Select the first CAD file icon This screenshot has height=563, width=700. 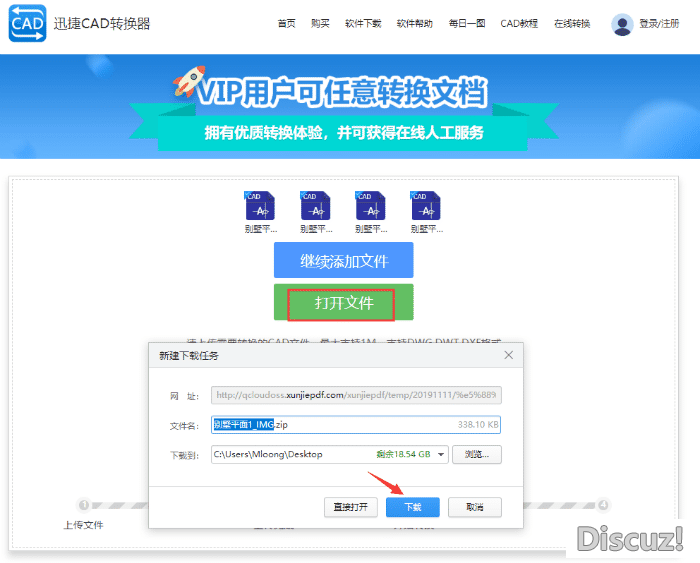tap(260, 206)
